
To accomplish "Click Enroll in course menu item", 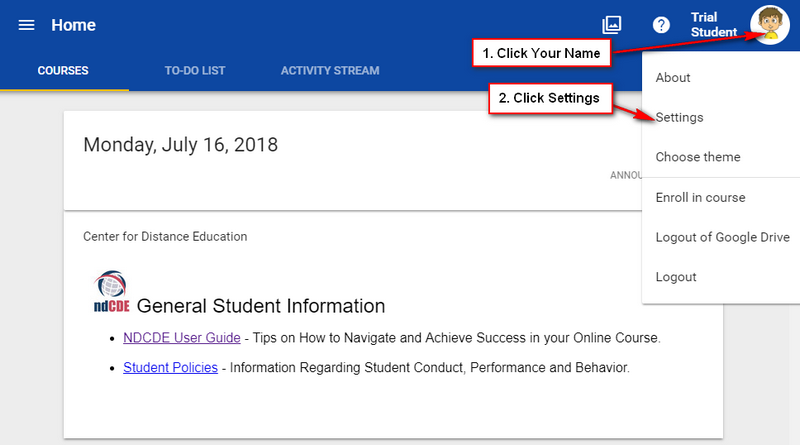I will (x=700, y=197).
